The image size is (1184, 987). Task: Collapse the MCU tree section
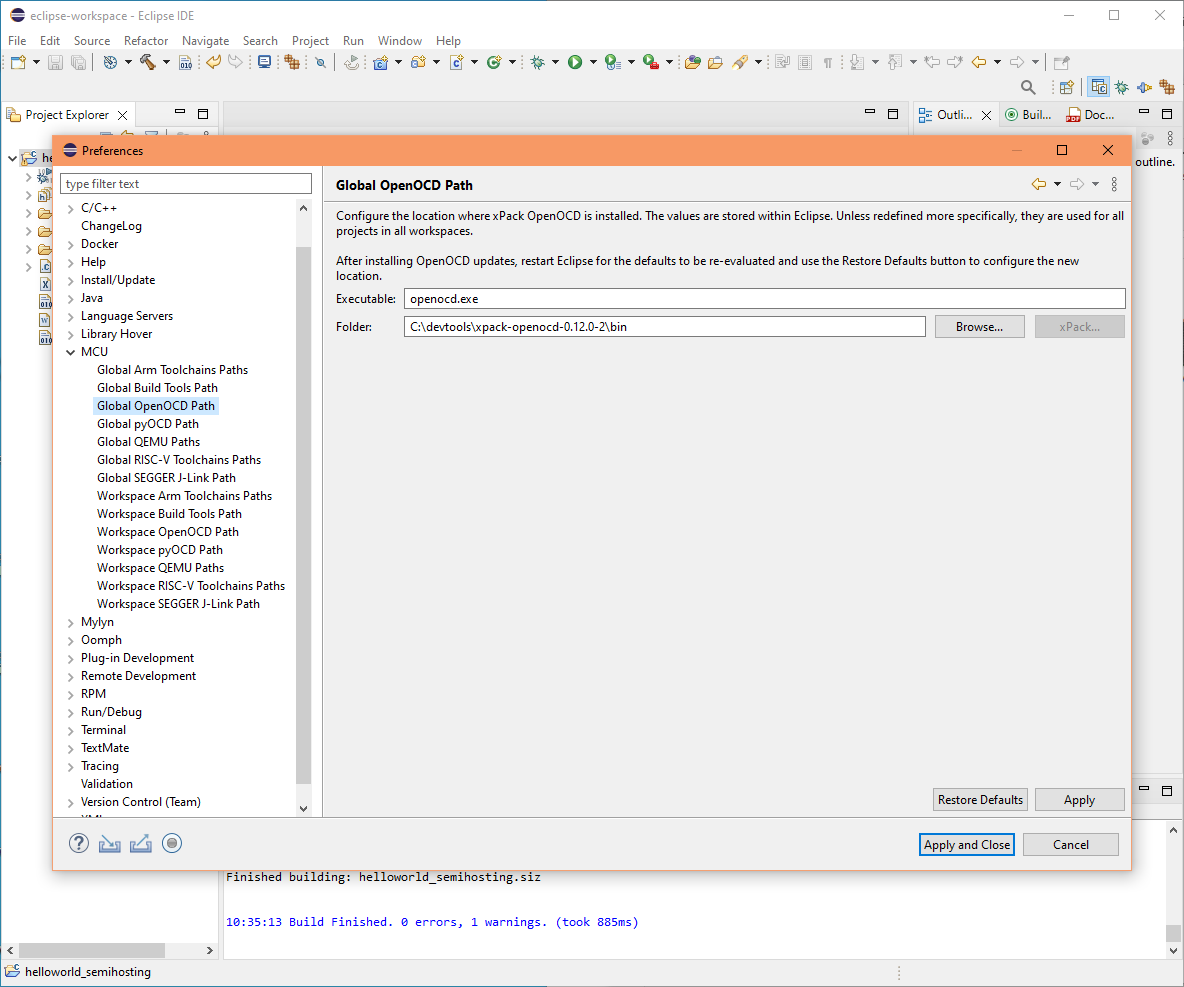(x=68, y=351)
